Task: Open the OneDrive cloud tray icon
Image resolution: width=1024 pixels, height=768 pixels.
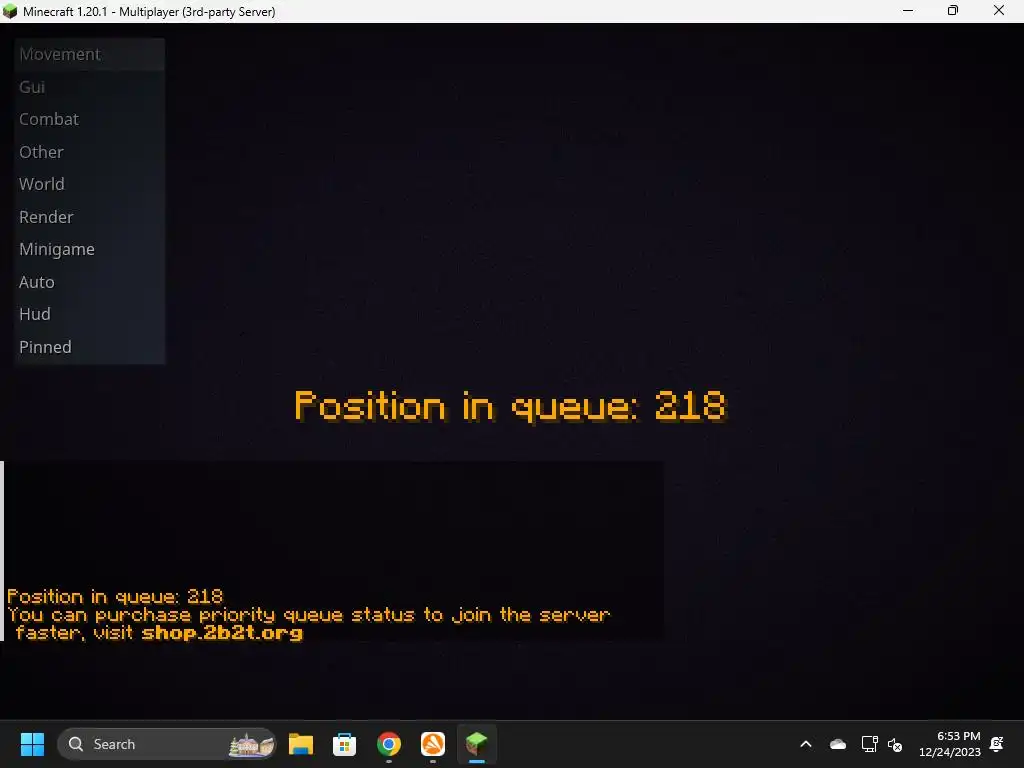Action: pos(838,744)
